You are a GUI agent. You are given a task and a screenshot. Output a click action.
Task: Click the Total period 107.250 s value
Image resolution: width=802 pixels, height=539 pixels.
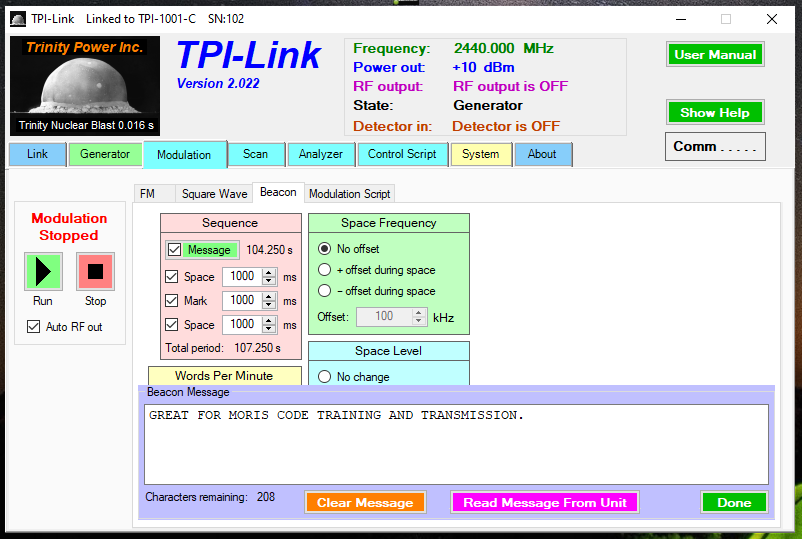[x=257, y=348]
